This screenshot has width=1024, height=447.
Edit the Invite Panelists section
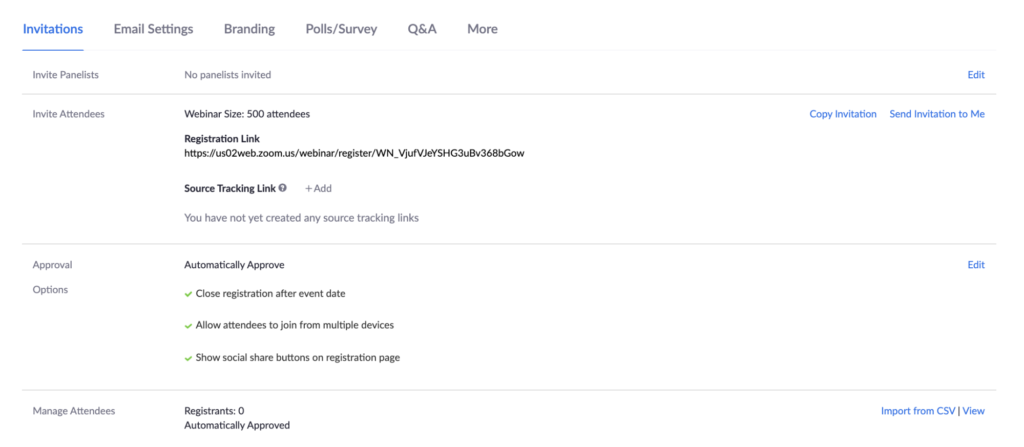(x=976, y=74)
